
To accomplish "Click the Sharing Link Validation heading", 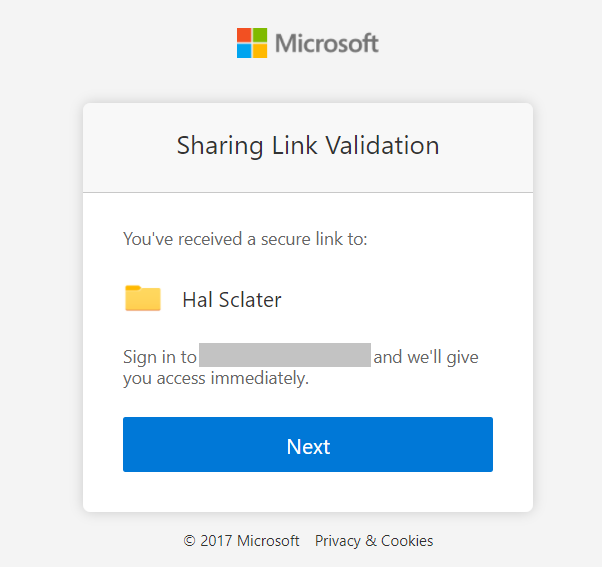I will coord(308,146).
